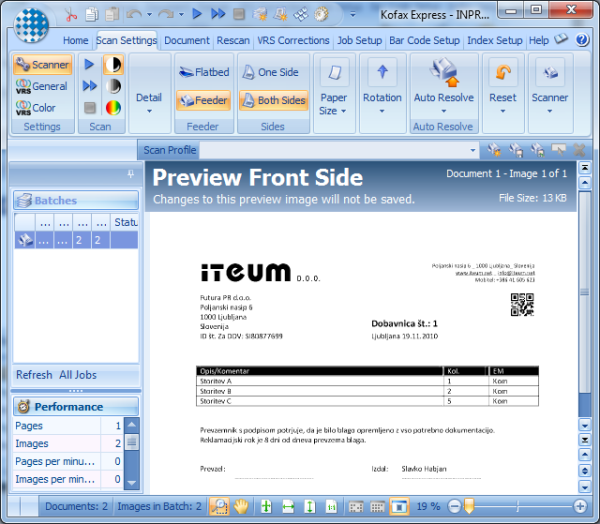
Task: Click the thumbnails grid icon in quick access toolbar
Action: (x=301, y=15)
